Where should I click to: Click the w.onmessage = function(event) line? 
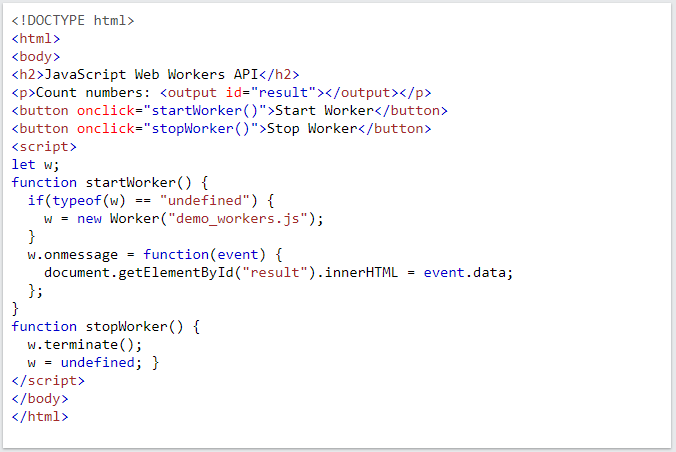[155, 254]
